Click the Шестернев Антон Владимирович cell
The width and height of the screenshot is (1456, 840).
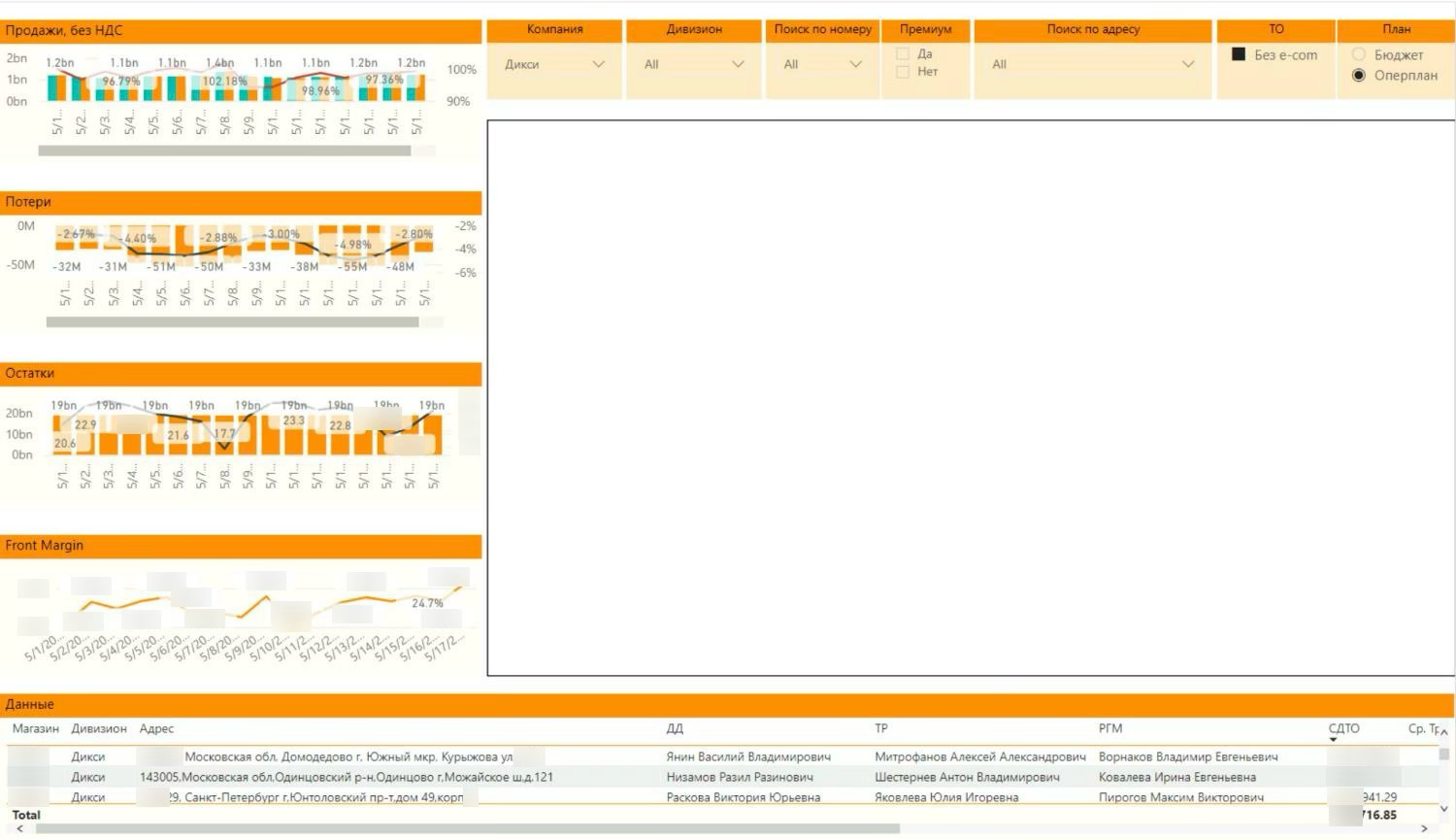pyautogui.click(x=967, y=777)
